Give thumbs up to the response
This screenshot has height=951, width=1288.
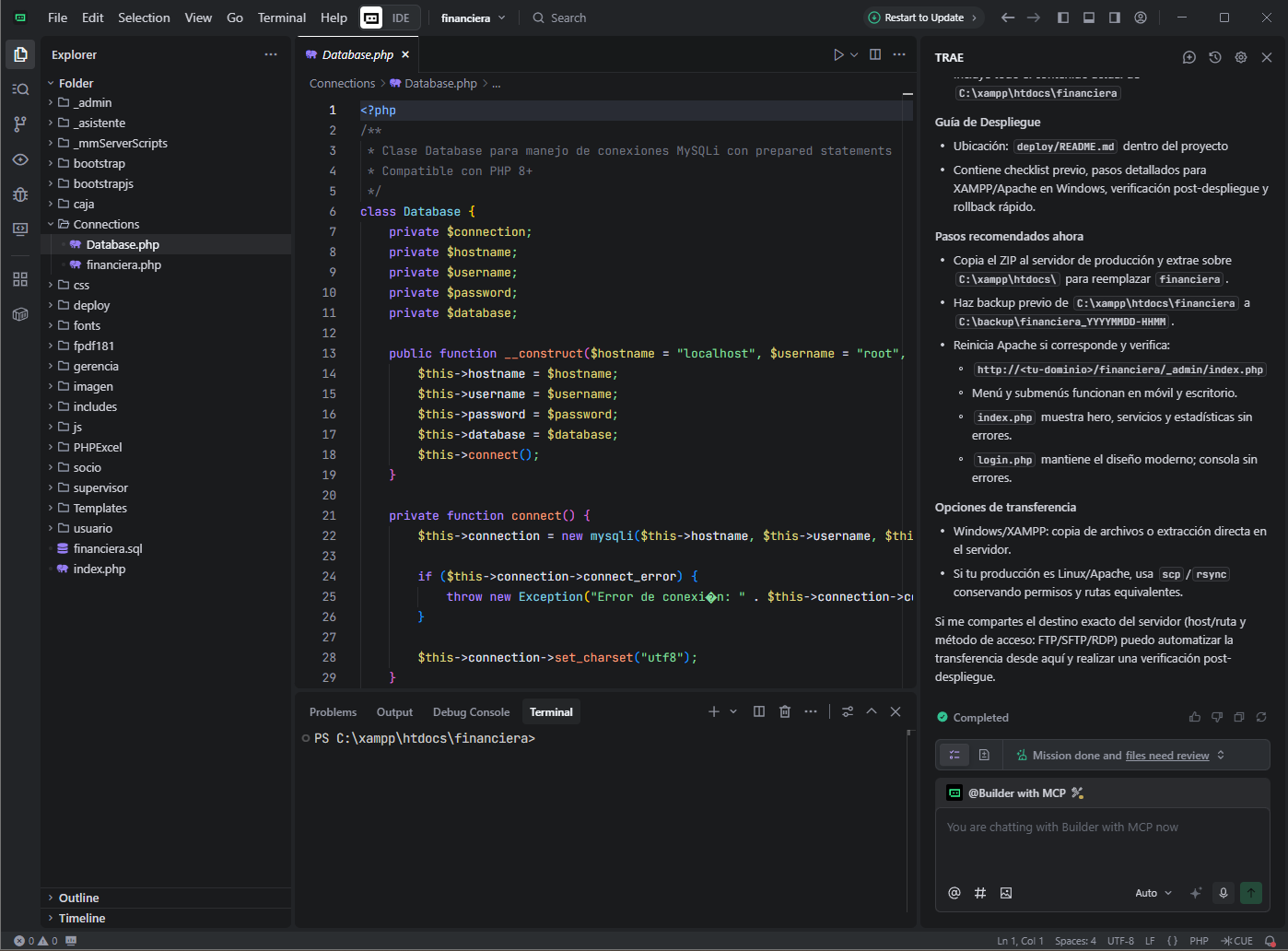tap(1195, 717)
